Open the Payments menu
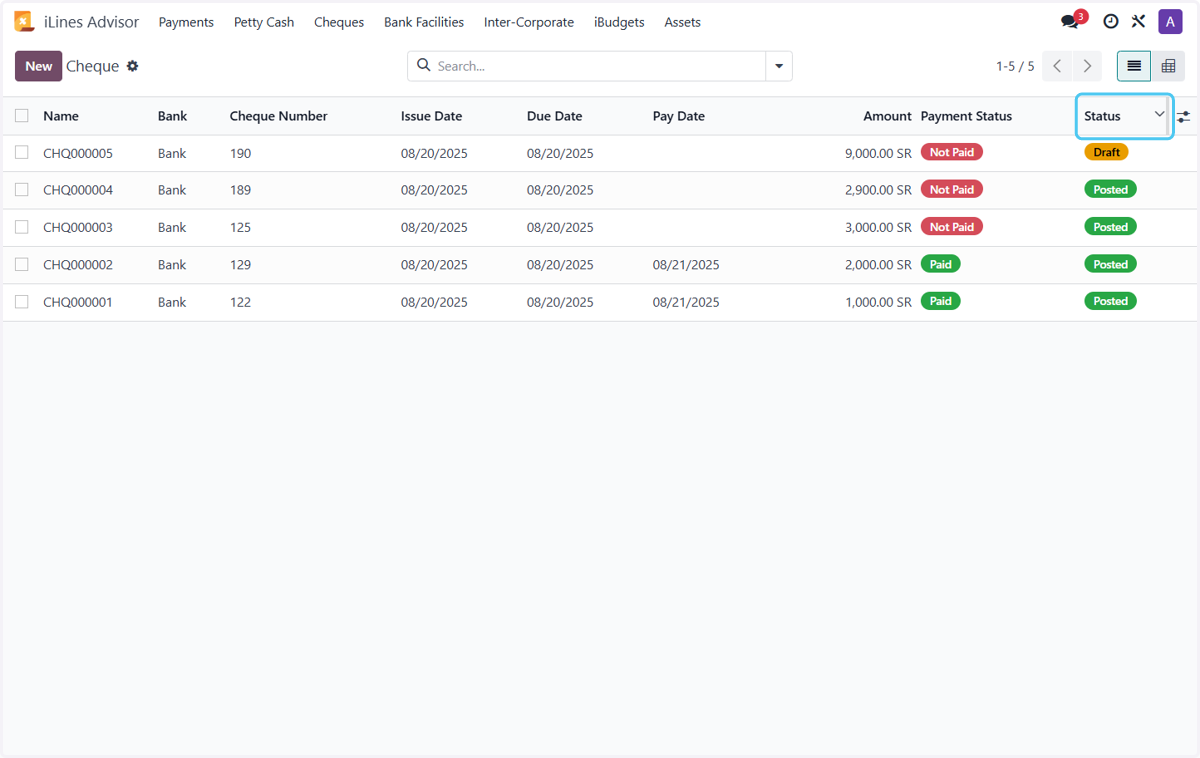This screenshot has height=758, width=1200. pos(186,22)
